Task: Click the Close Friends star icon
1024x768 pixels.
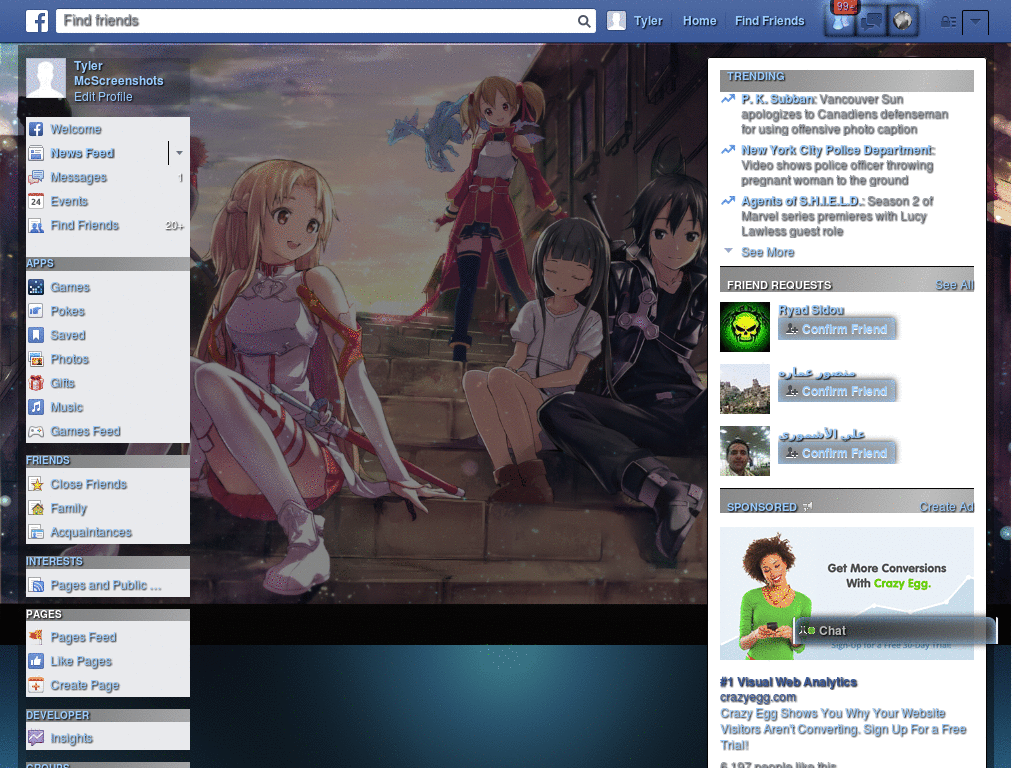Action: point(37,485)
